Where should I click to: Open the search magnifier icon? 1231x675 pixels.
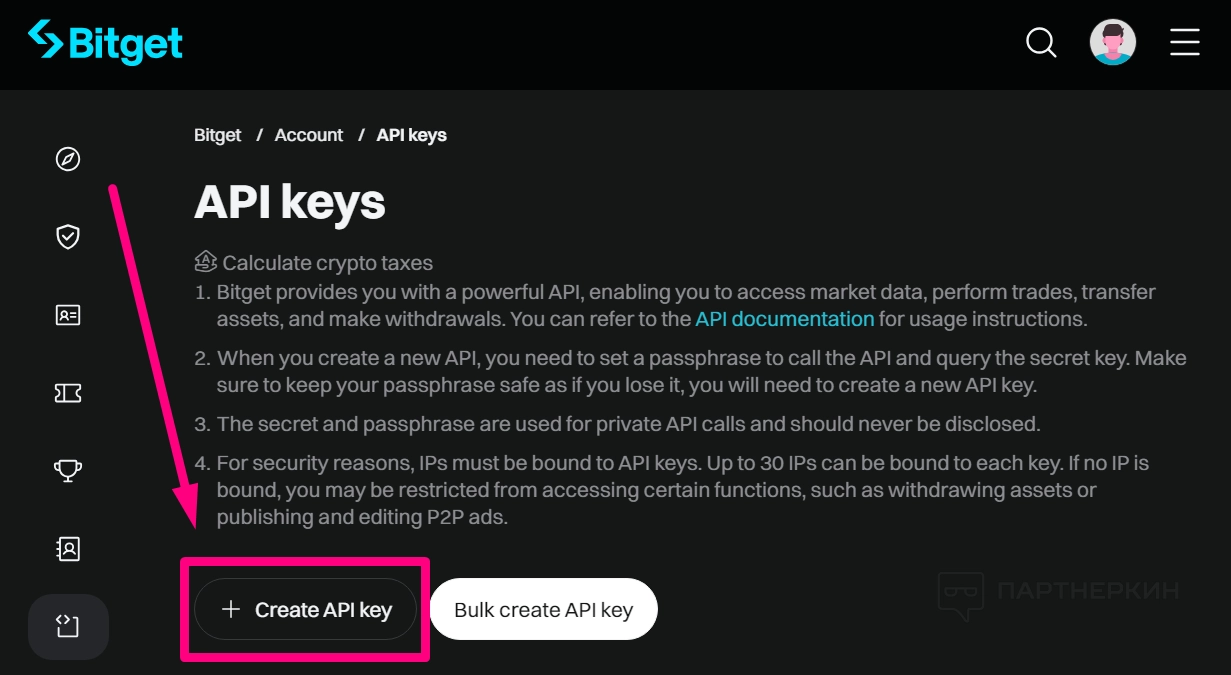1041,43
